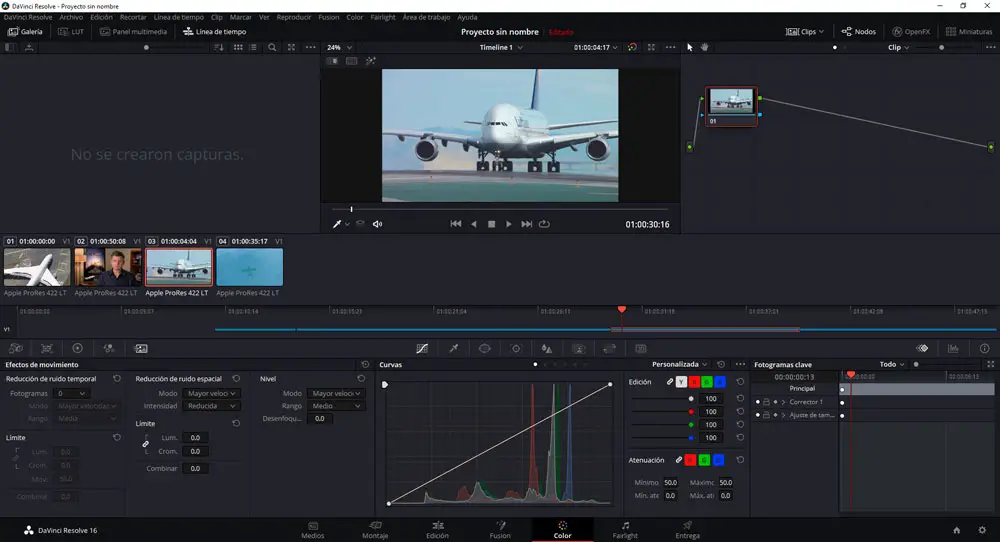Toggle the blue channel in Edición

pyautogui.click(x=719, y=382)
